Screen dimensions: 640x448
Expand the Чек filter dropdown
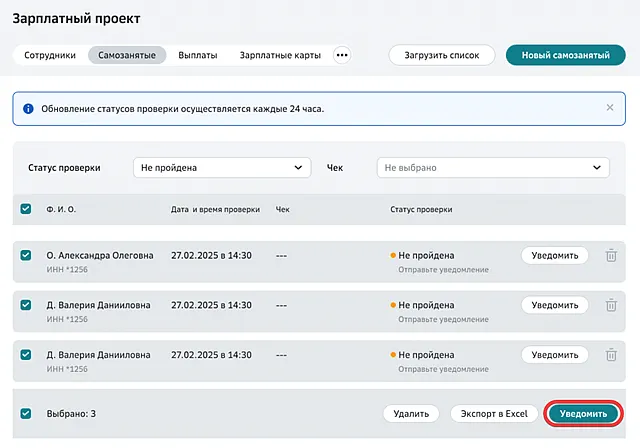(x=492, y=168)
